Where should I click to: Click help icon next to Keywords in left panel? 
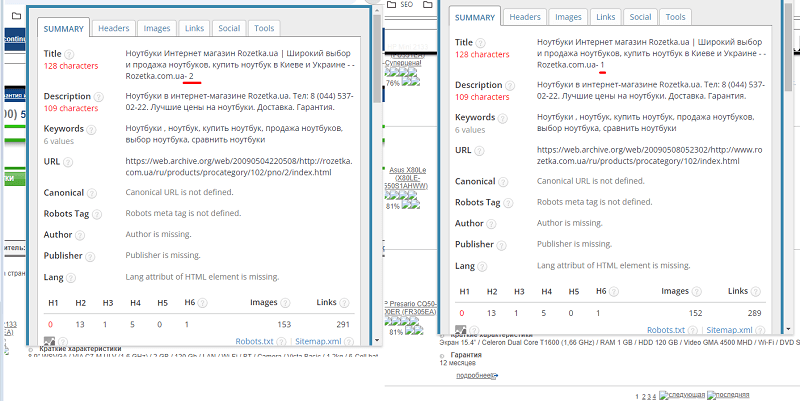coord(92,129)
